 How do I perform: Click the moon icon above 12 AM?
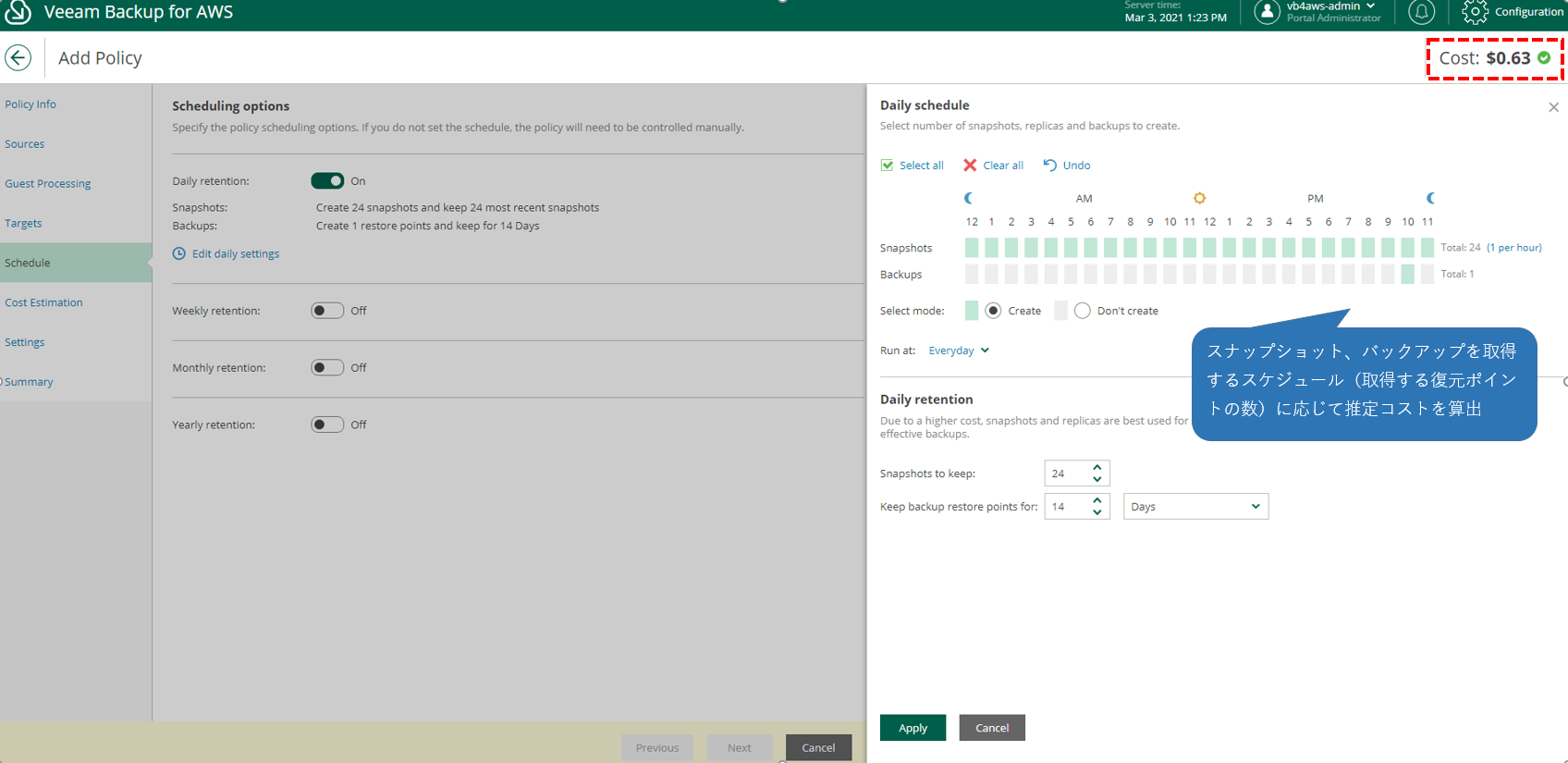(969, 198)
